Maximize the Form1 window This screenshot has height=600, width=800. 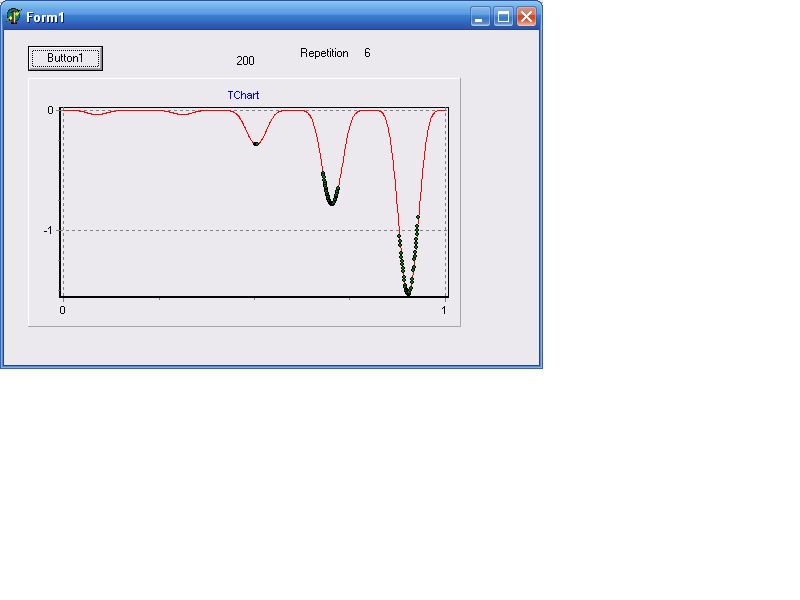point(504,17)
